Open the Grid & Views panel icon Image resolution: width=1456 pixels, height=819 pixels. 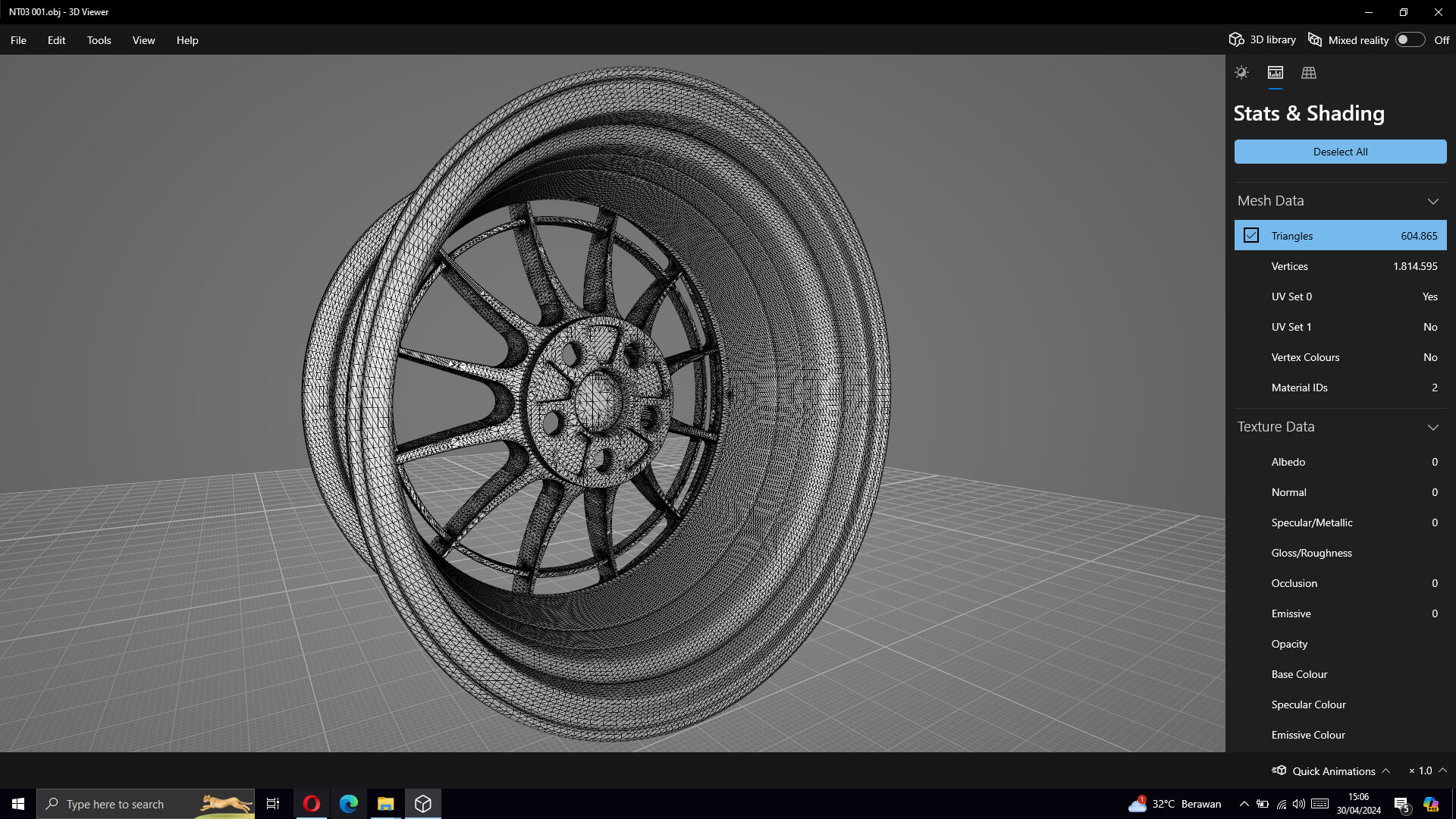coord(1309,73)
